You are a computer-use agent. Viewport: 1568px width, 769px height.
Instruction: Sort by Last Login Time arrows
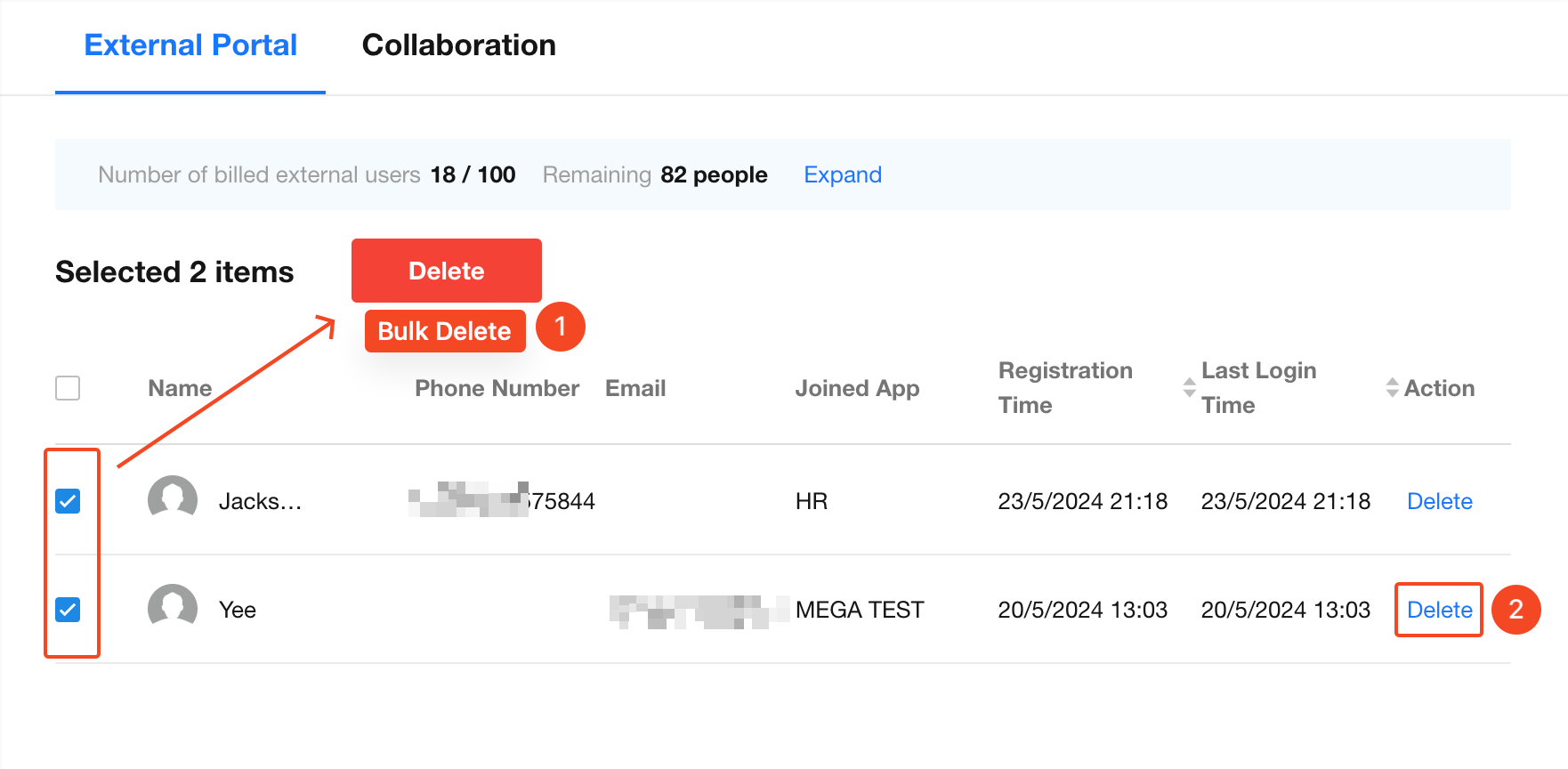point(1392,387)
